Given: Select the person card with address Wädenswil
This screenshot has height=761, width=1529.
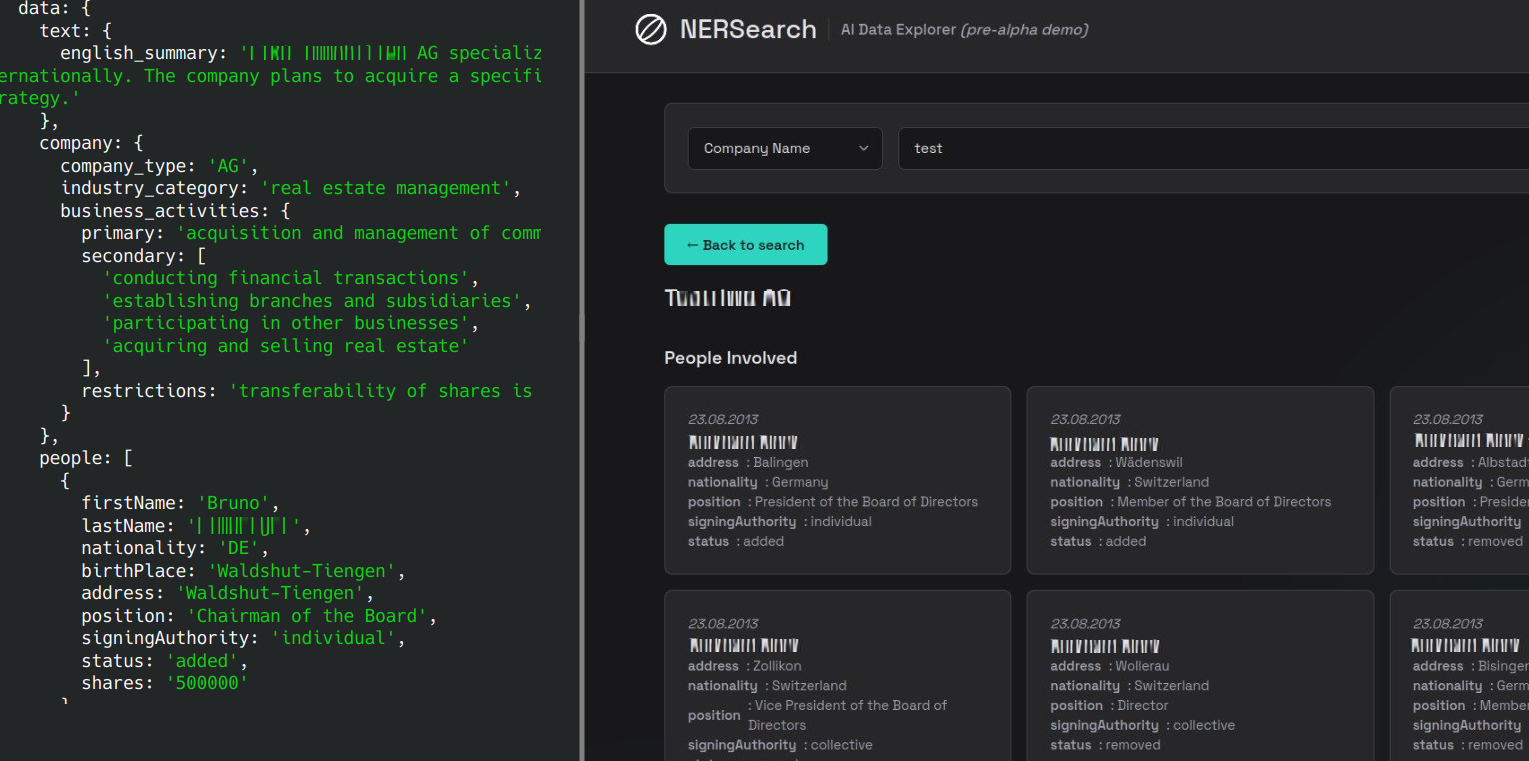Looking at the screenshot, I should [x=1200, y=481].
